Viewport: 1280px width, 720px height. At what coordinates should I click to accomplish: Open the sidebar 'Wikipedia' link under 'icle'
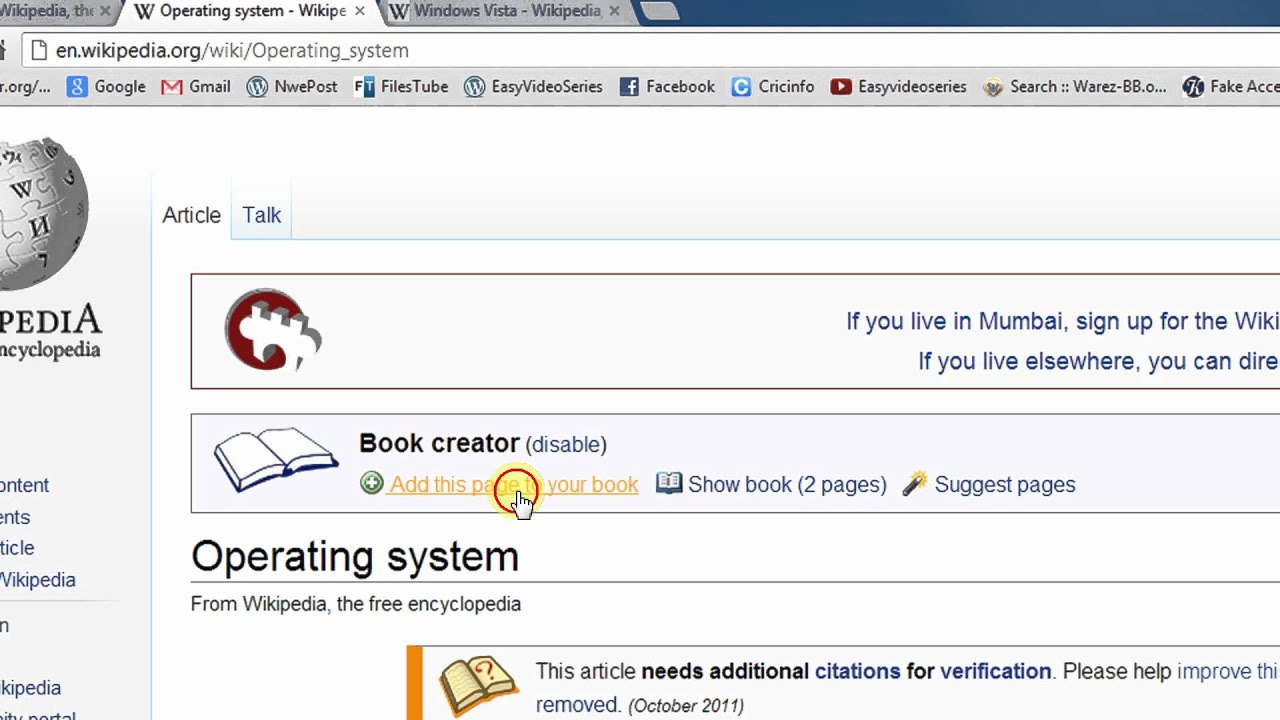[37, 580]
